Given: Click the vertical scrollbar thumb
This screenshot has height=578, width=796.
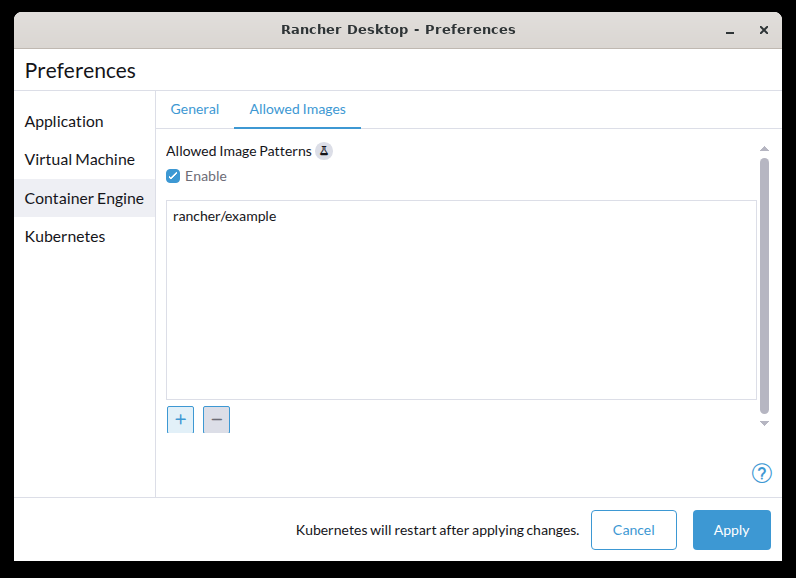Looking at the screenshot, I should pos(764,285).
